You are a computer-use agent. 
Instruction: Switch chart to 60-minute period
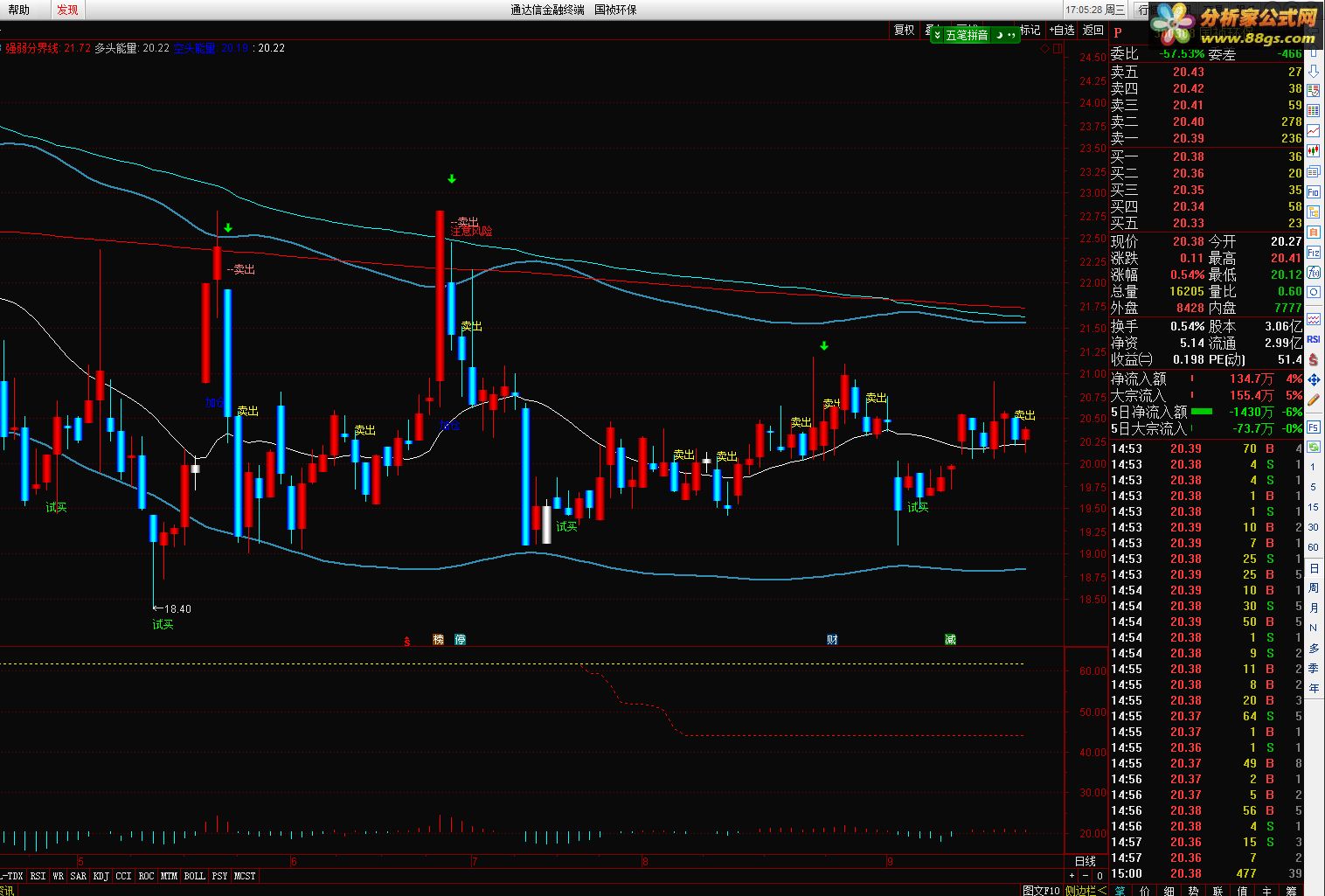pos(1314,547)
